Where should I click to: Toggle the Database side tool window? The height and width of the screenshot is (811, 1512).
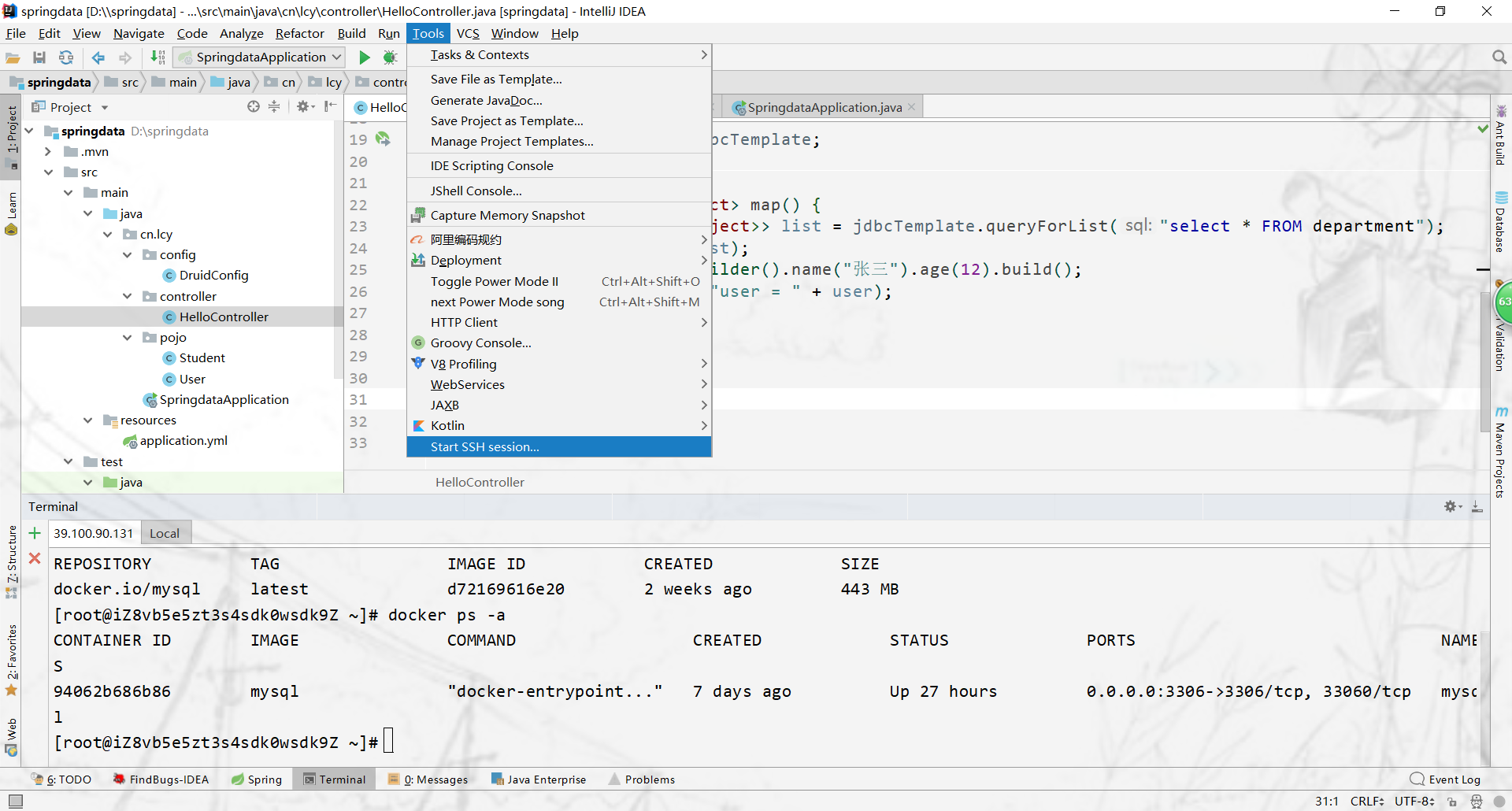coord(1501,223)
